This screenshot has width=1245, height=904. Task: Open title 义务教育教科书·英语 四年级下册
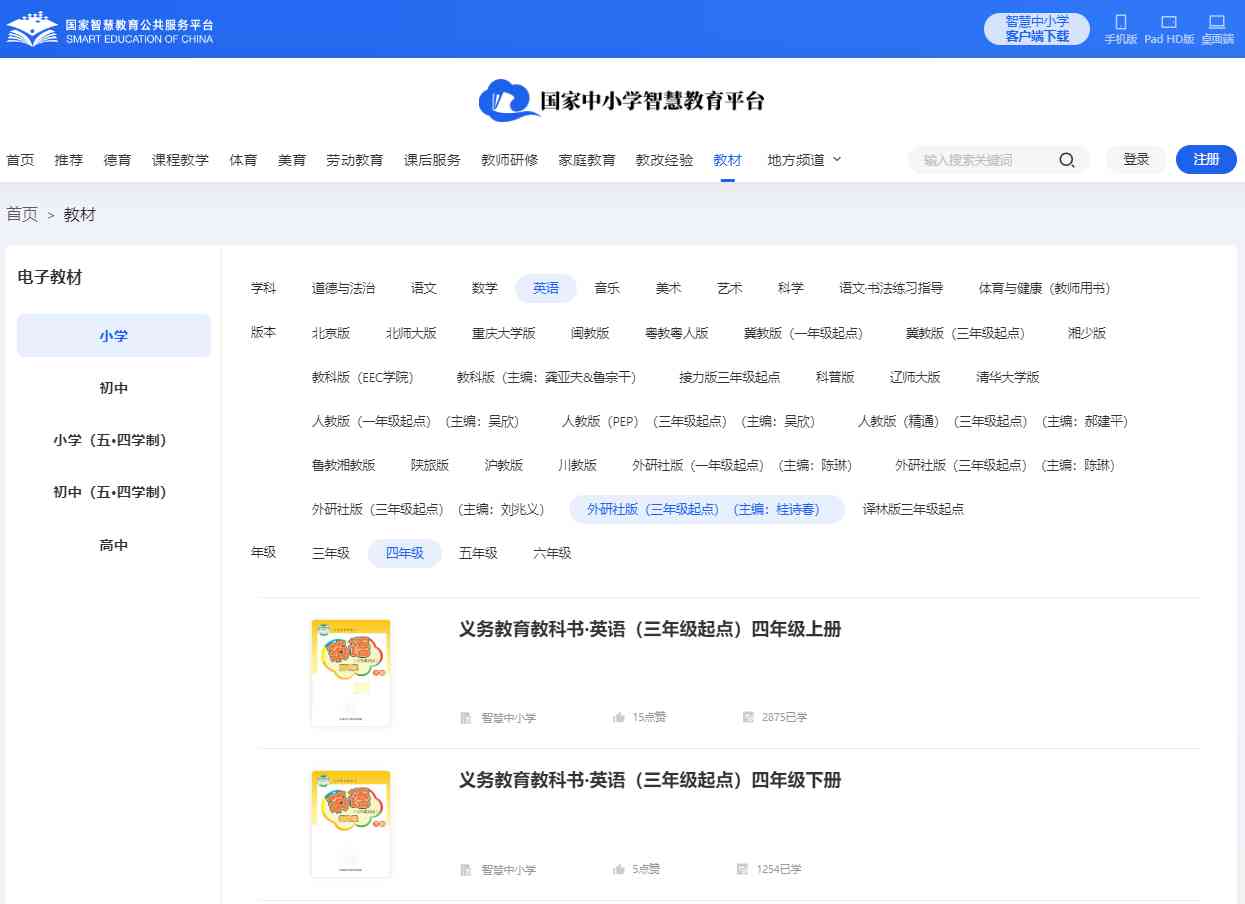click(650, 780)
